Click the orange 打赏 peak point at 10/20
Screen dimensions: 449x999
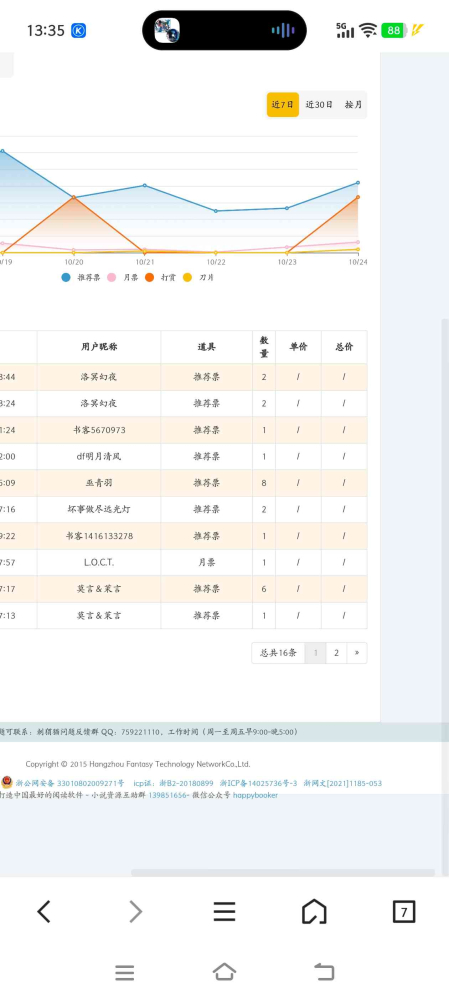pos(74,197)
